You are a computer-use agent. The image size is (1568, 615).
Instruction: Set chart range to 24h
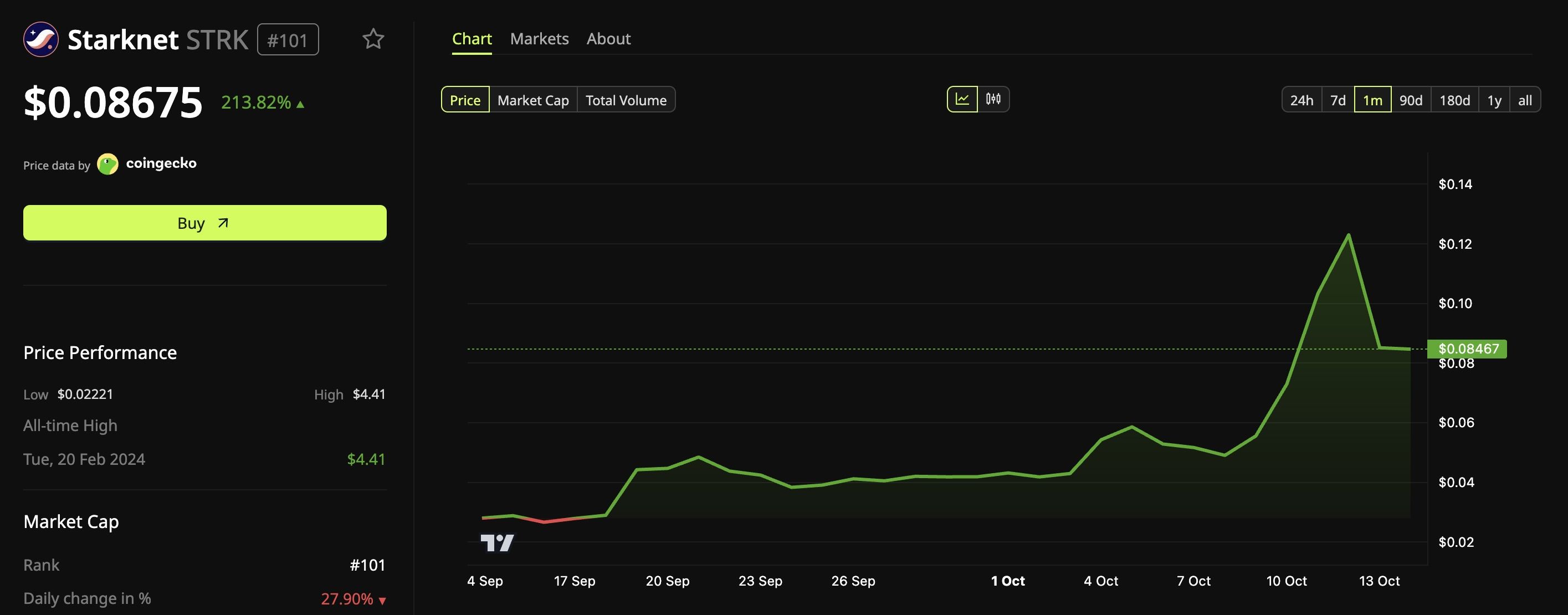pos(1301,100)
